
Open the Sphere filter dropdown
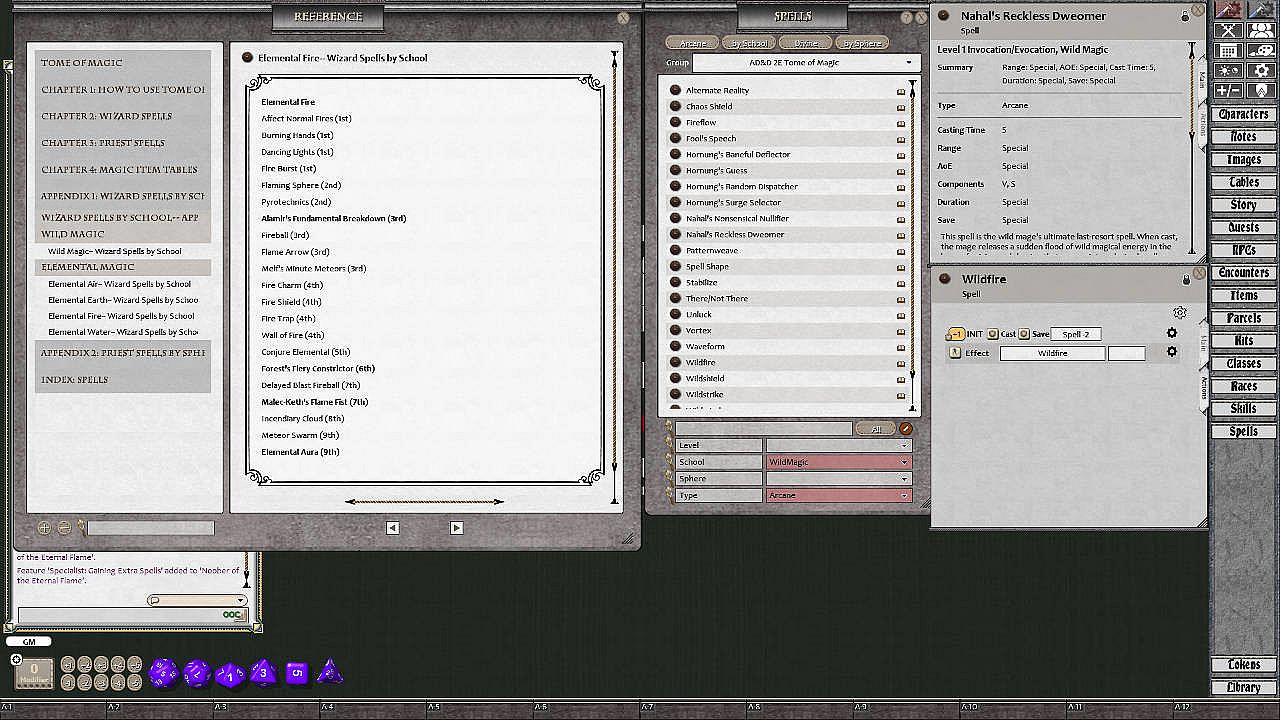pos(838,479)
